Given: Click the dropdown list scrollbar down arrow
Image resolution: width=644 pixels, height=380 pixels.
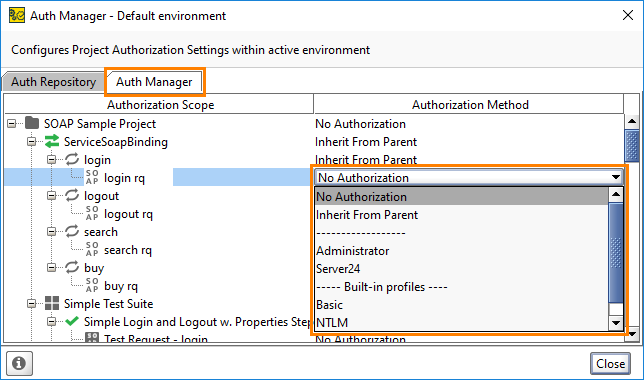Looking at the screenshot, I should pyautogui.click(x=616, y=323).
